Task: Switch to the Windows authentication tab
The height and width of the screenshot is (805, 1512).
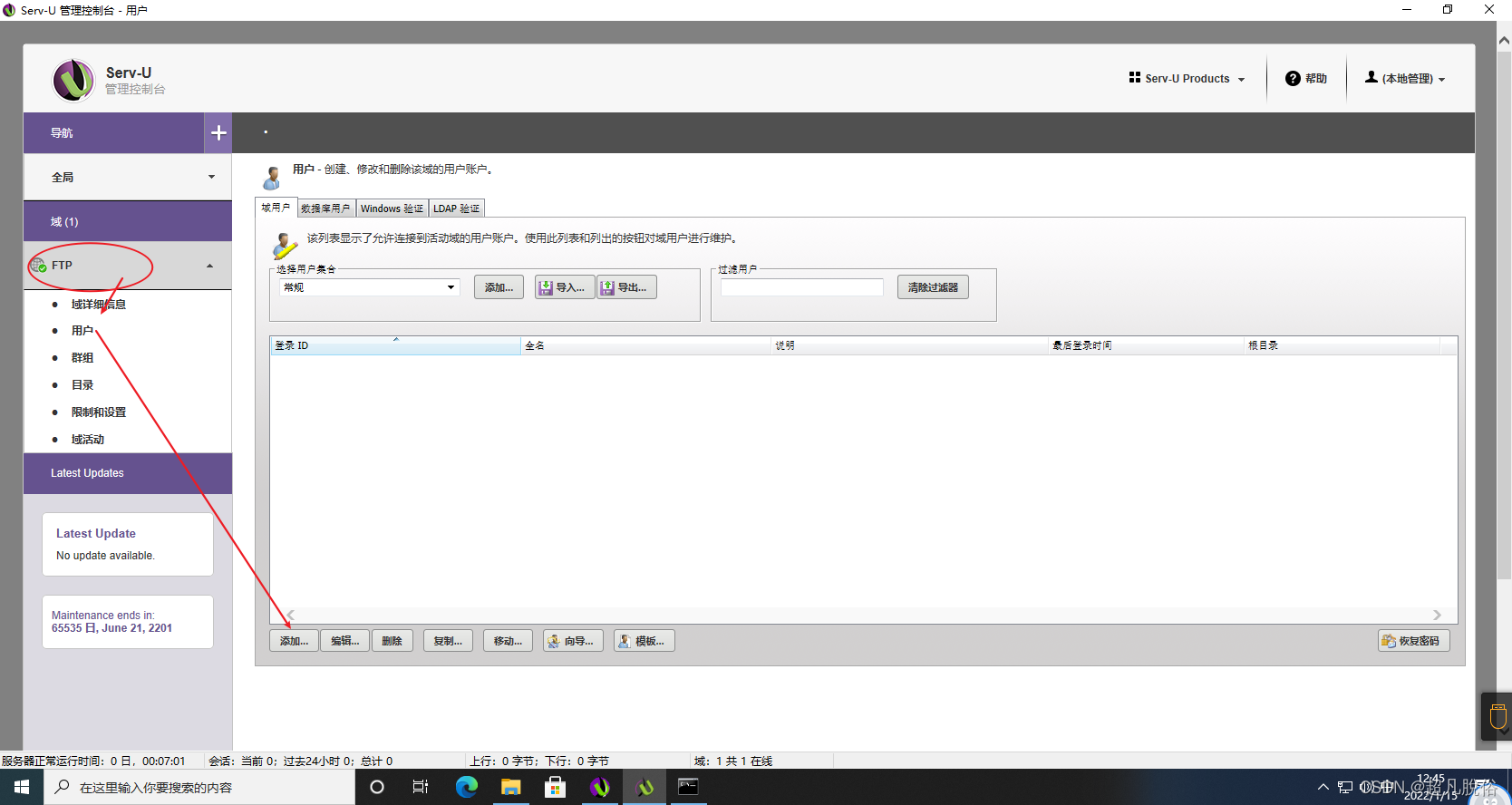Action: pos(392,209)
